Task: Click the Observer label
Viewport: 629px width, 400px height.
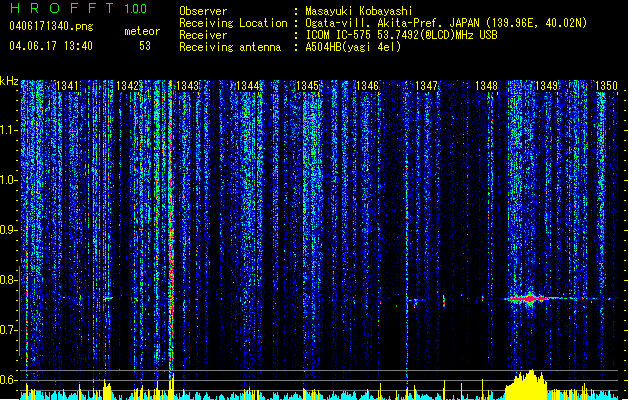Action: [203, 11]
